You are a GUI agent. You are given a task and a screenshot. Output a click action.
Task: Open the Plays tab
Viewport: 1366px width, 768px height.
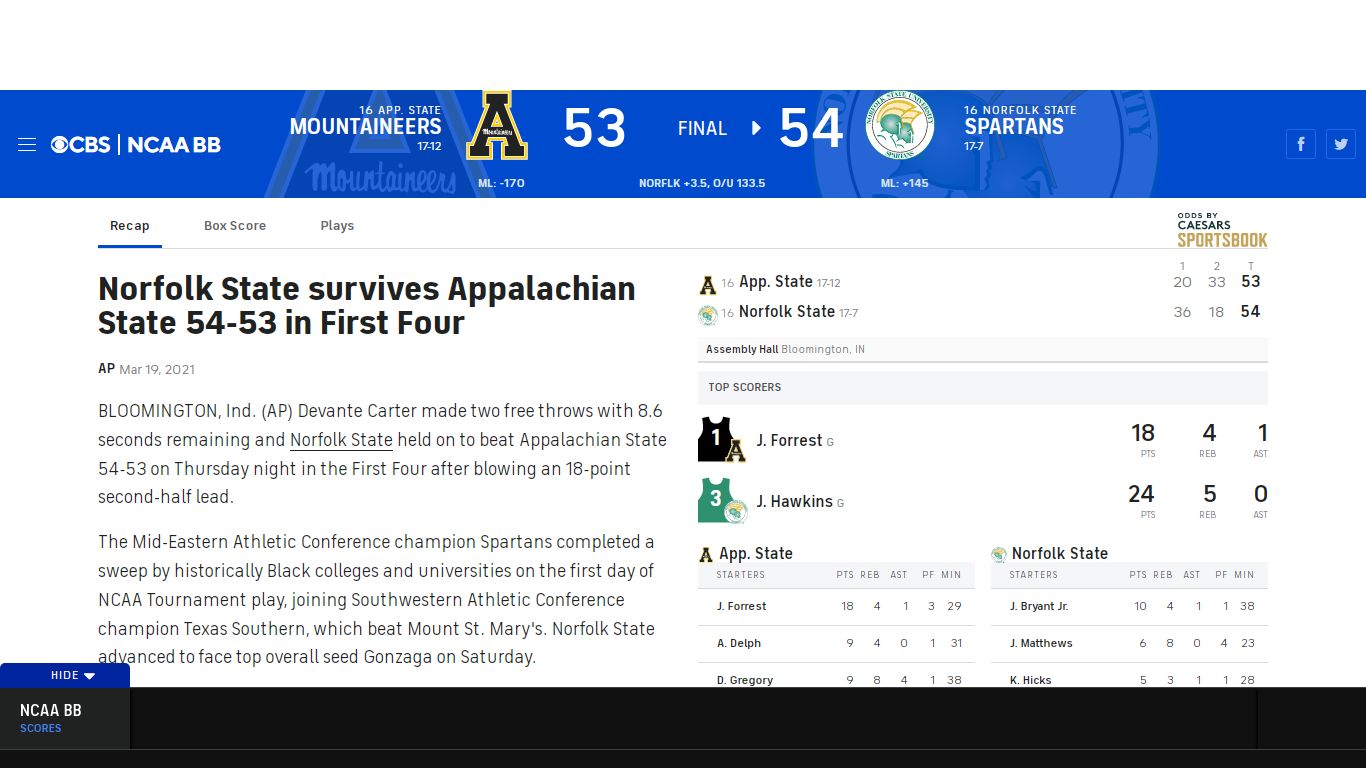(337, 226)
